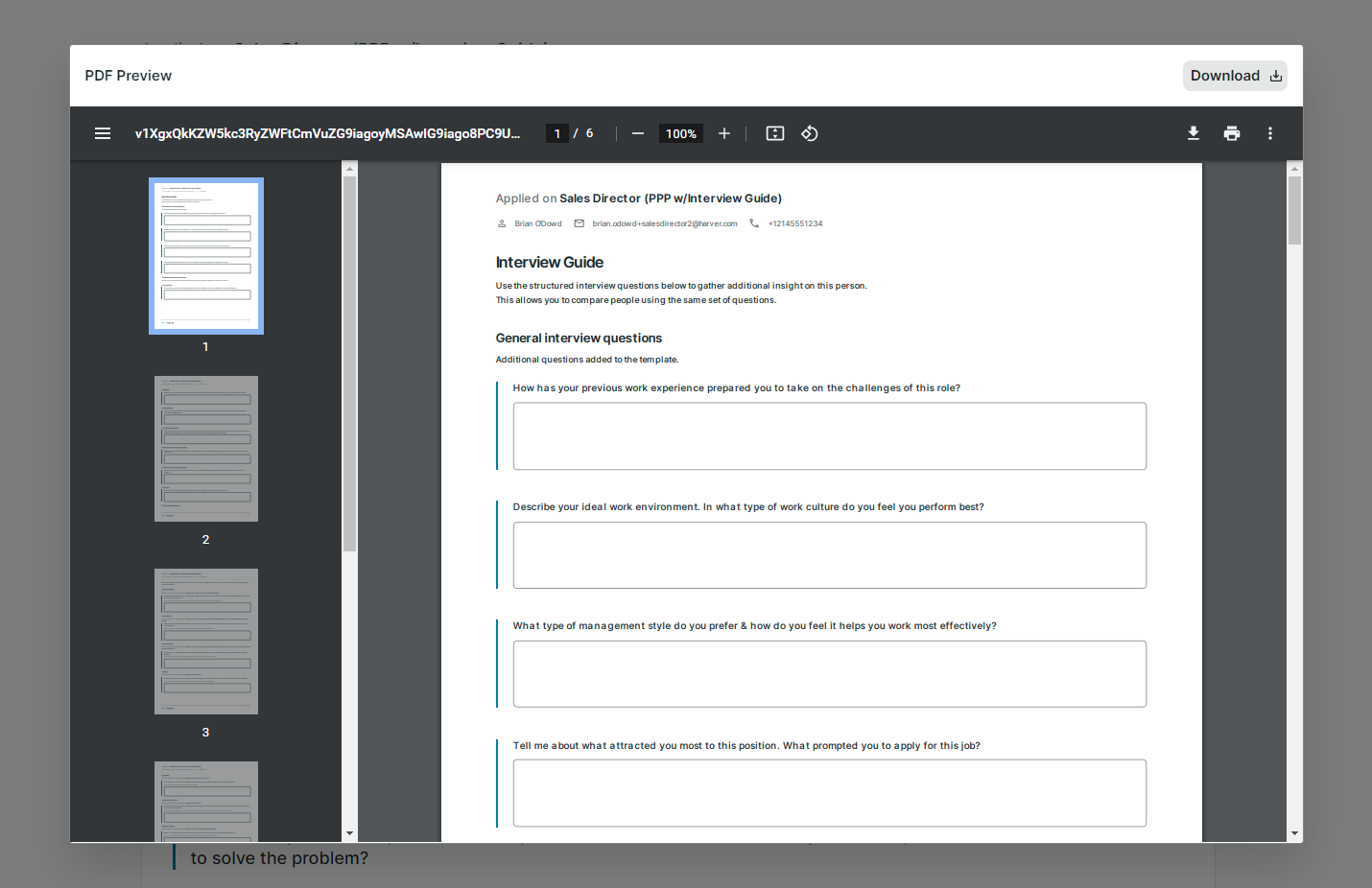Click the answer box for previous work experience
Screen dimensions: 1372x888
[829, 436]
